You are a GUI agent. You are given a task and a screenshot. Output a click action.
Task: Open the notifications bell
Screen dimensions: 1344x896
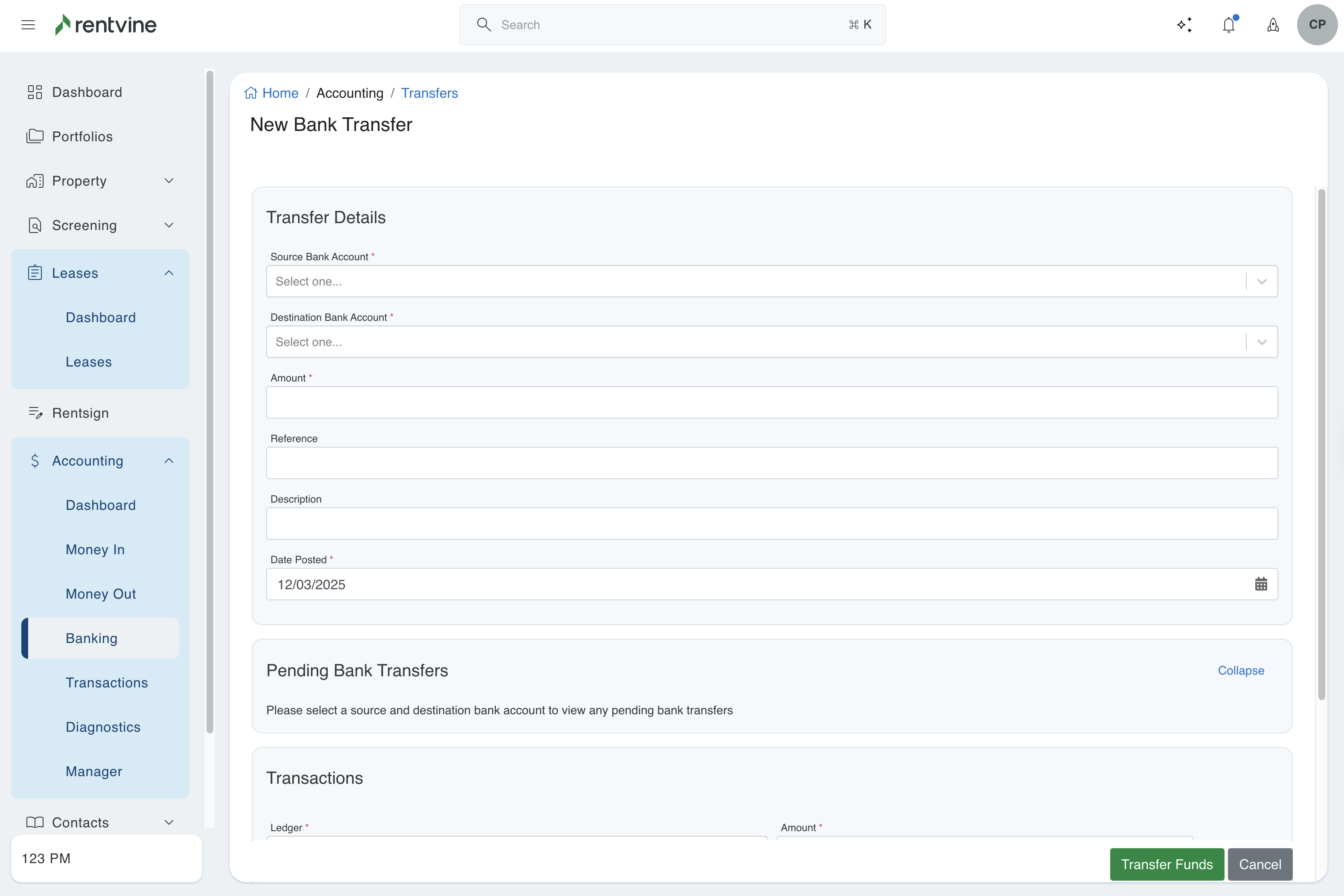click(x=1228, y=25)
